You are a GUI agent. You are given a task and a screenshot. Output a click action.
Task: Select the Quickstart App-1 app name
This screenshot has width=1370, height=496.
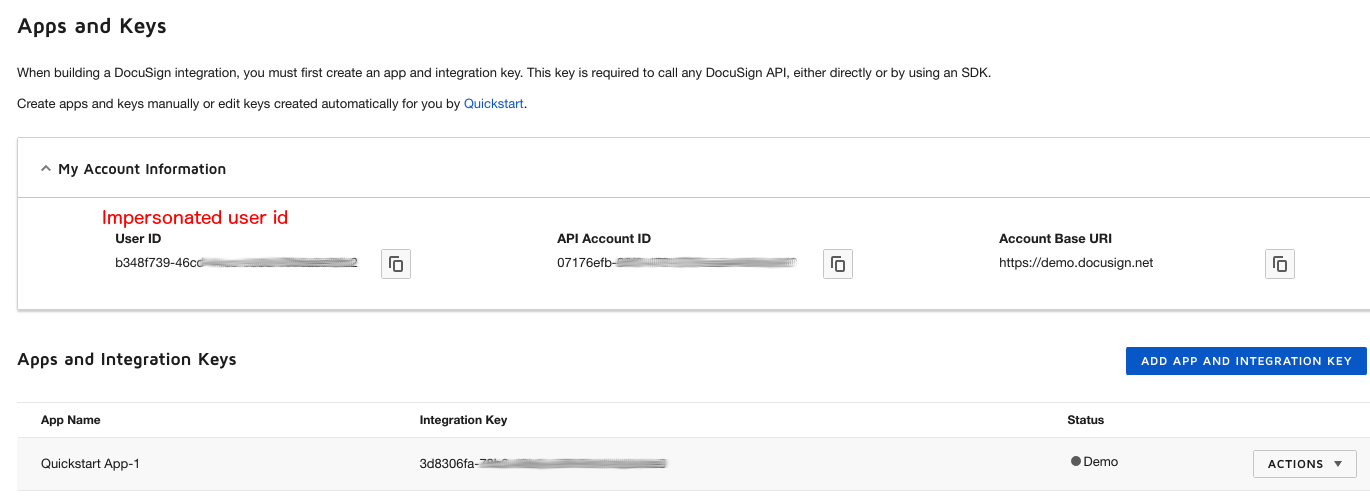(x=90, y=463)
